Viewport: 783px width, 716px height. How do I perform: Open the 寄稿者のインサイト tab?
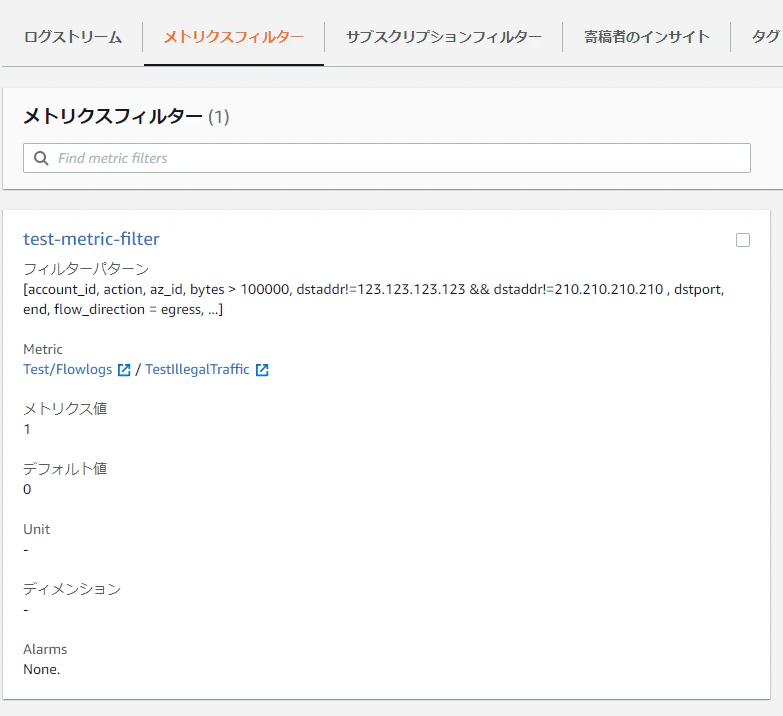point(647,37)
